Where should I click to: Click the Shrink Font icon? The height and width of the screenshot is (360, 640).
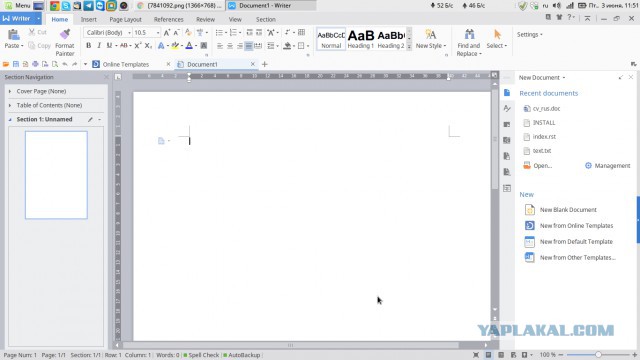point(176,33)
